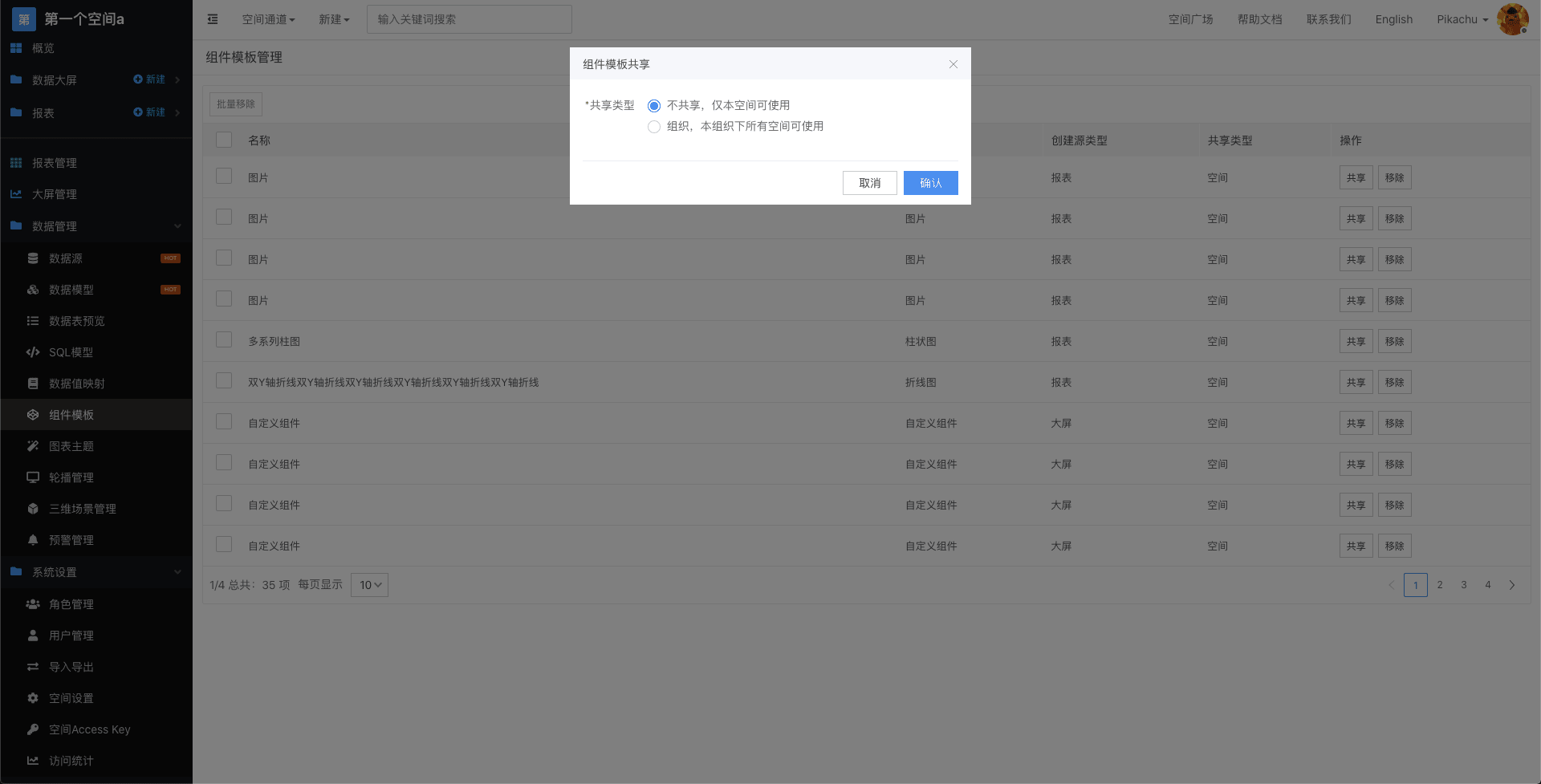The width and height of the screenshot is (1541, 784).
Task: Open the 新建 dropdown in the top bar
Action: coord(334,19)
